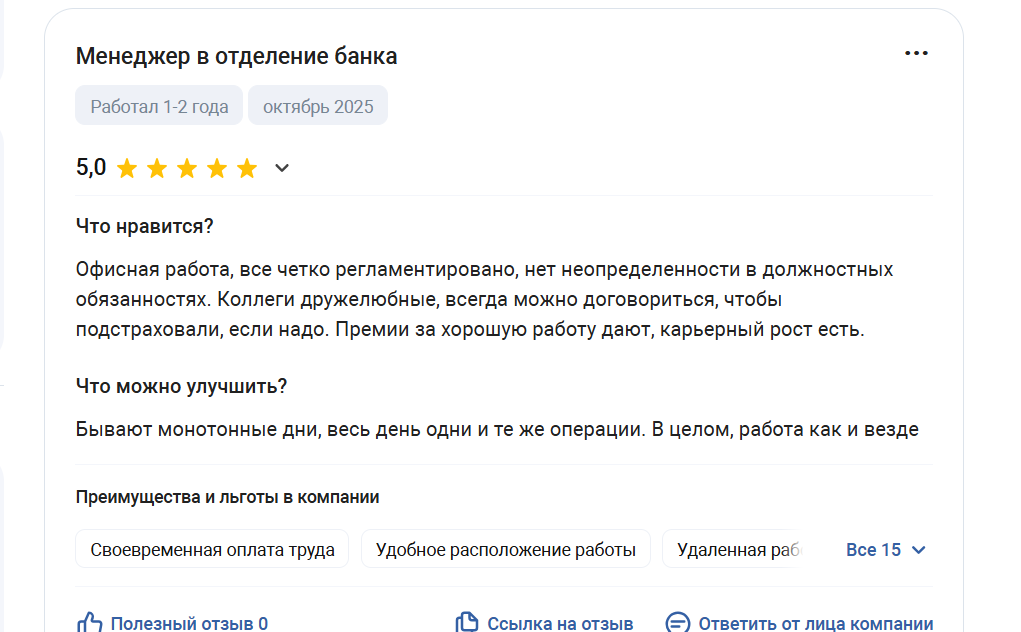Image resolution: width=1021 pixels, height=632 pixels.
Task: Mark review helpful via 'Полезный отзыв 0'
Action: click(x=189, y=623)
